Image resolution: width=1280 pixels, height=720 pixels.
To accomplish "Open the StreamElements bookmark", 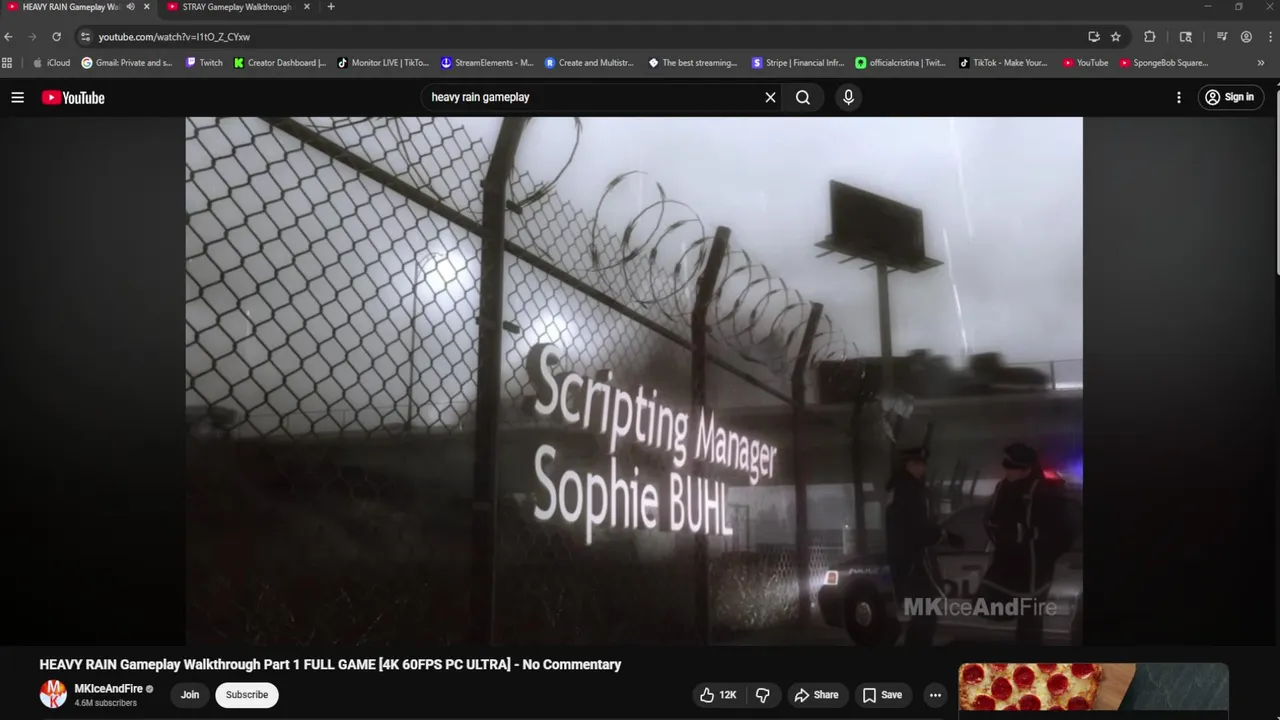I will [488, 63].
